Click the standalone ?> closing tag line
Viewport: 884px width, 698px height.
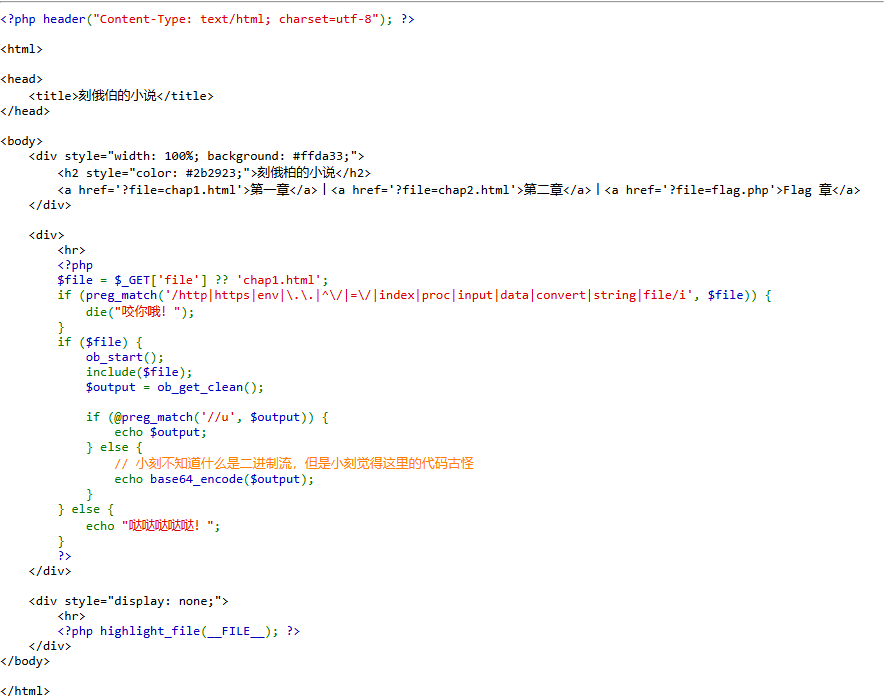64,556
